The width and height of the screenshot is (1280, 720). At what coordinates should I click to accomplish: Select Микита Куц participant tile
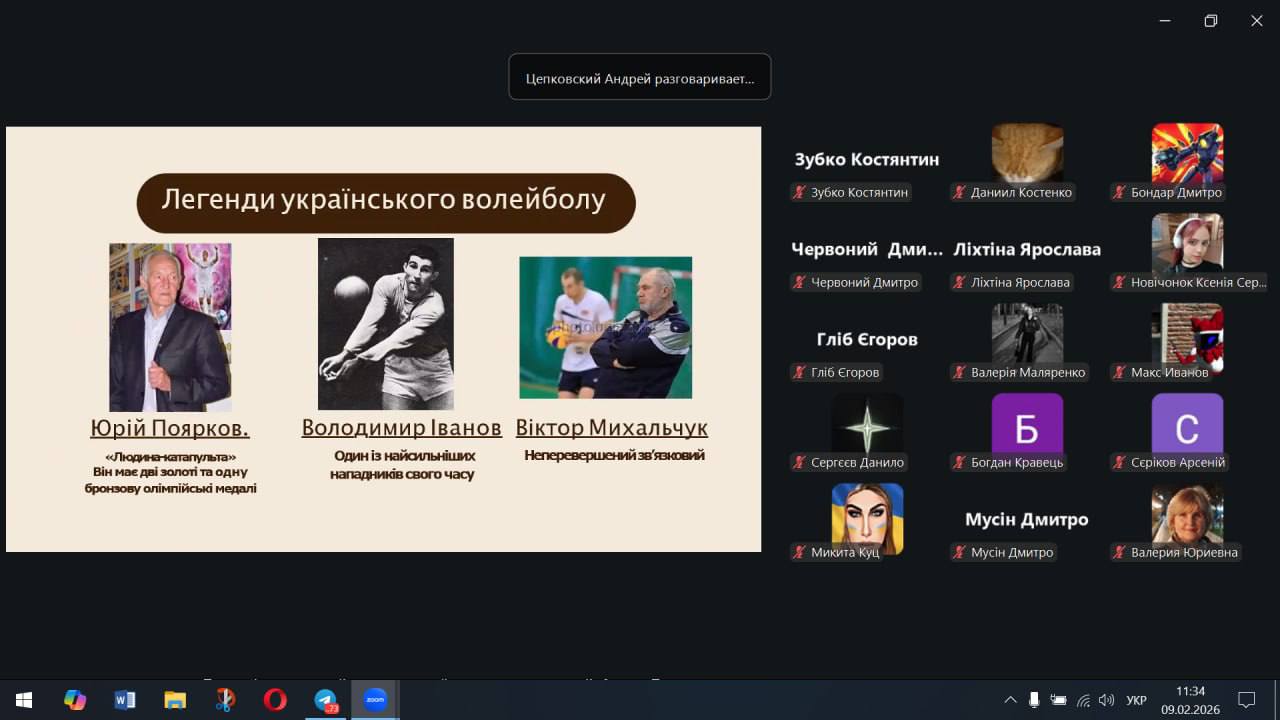tap(867, 518)
